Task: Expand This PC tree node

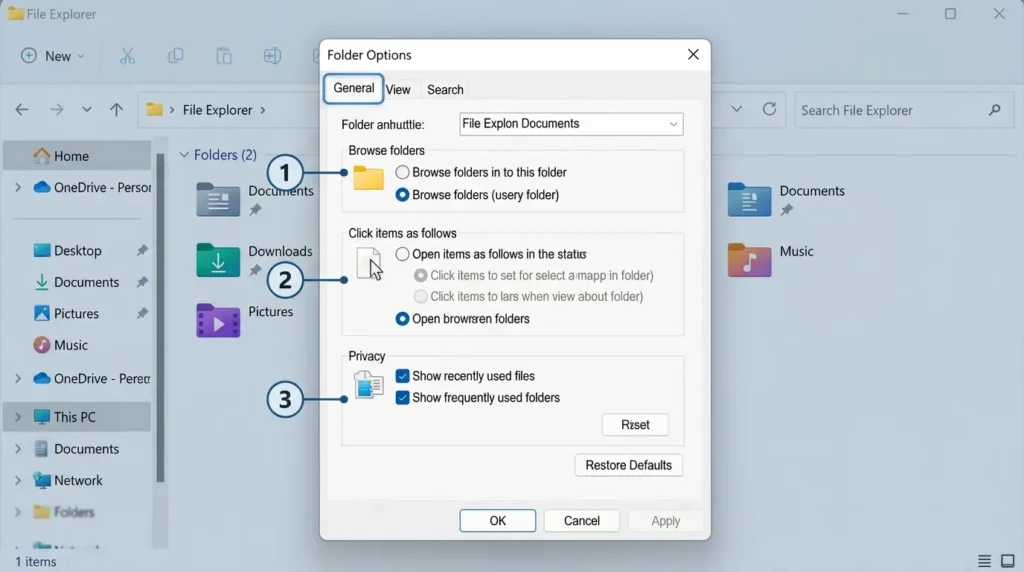Action: click(18, 417)
